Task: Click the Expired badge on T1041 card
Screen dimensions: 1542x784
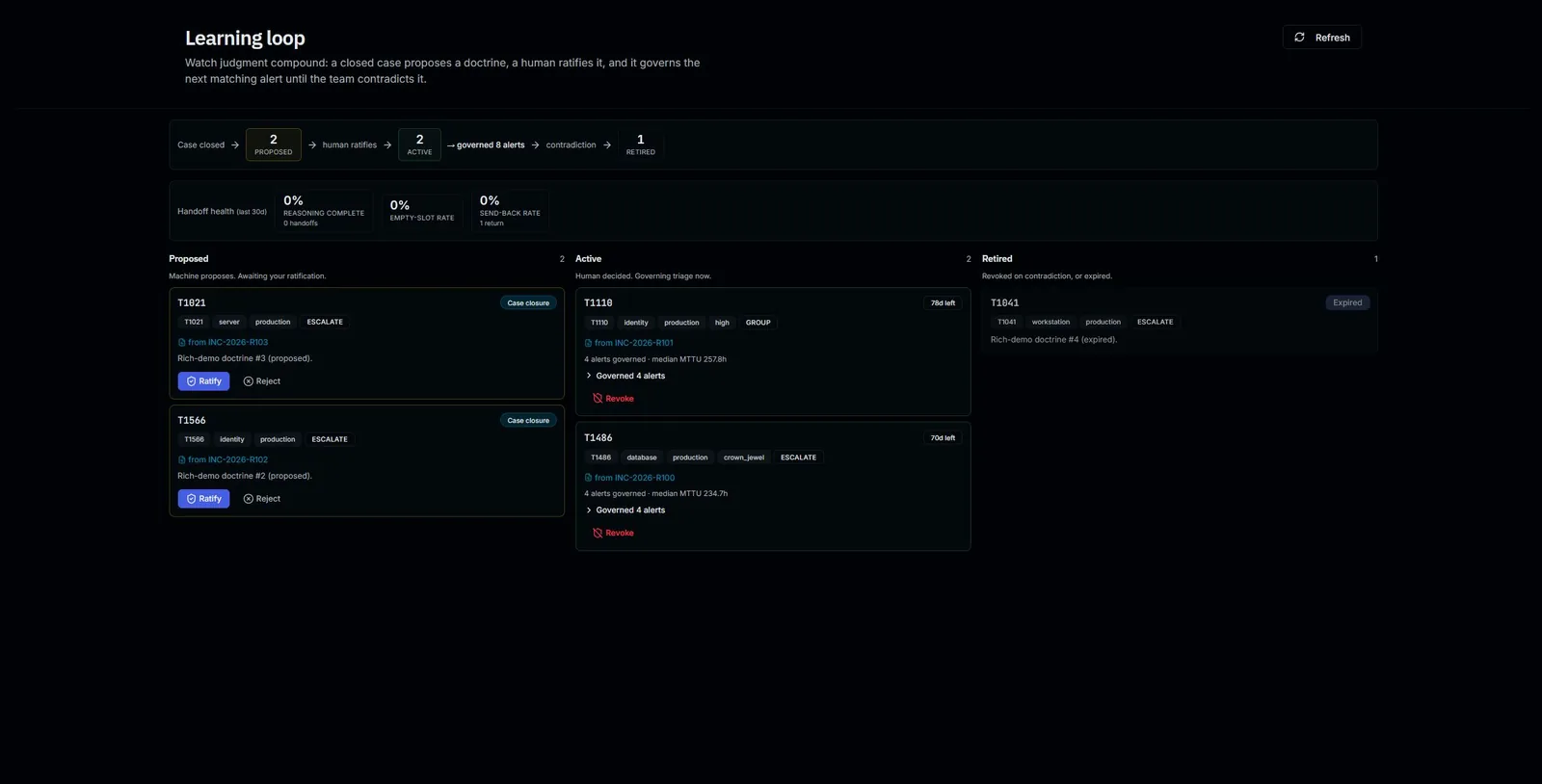Action: (x=1347, y=302)
